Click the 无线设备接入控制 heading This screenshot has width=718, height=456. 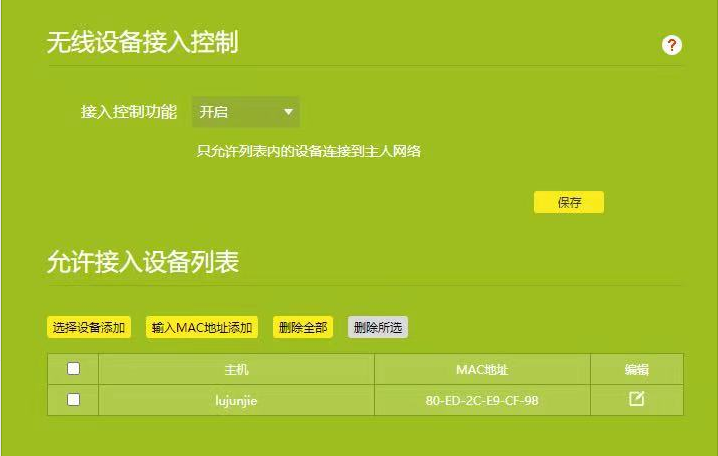pos(142,42)
